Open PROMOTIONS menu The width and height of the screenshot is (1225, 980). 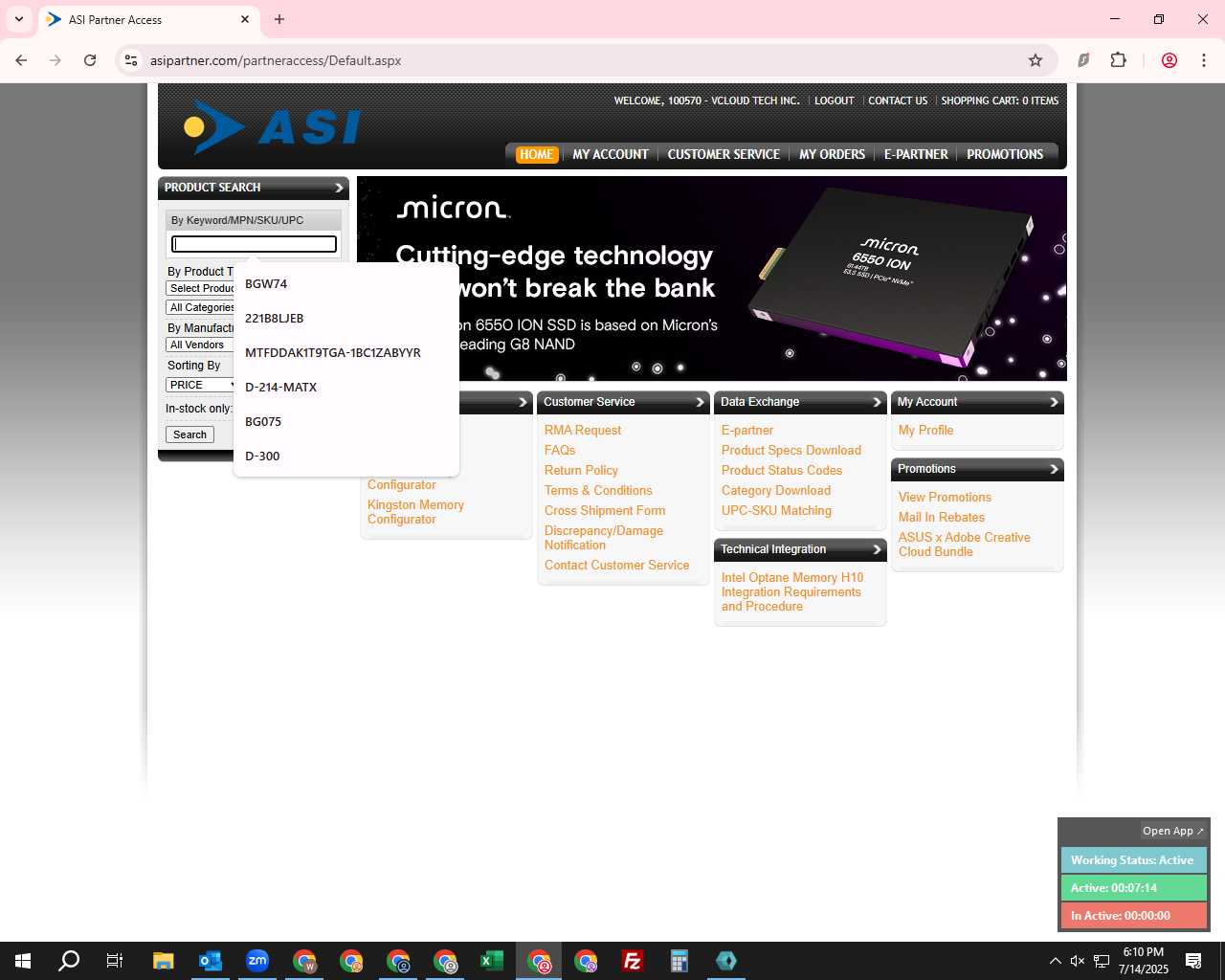coord(1005,154)
